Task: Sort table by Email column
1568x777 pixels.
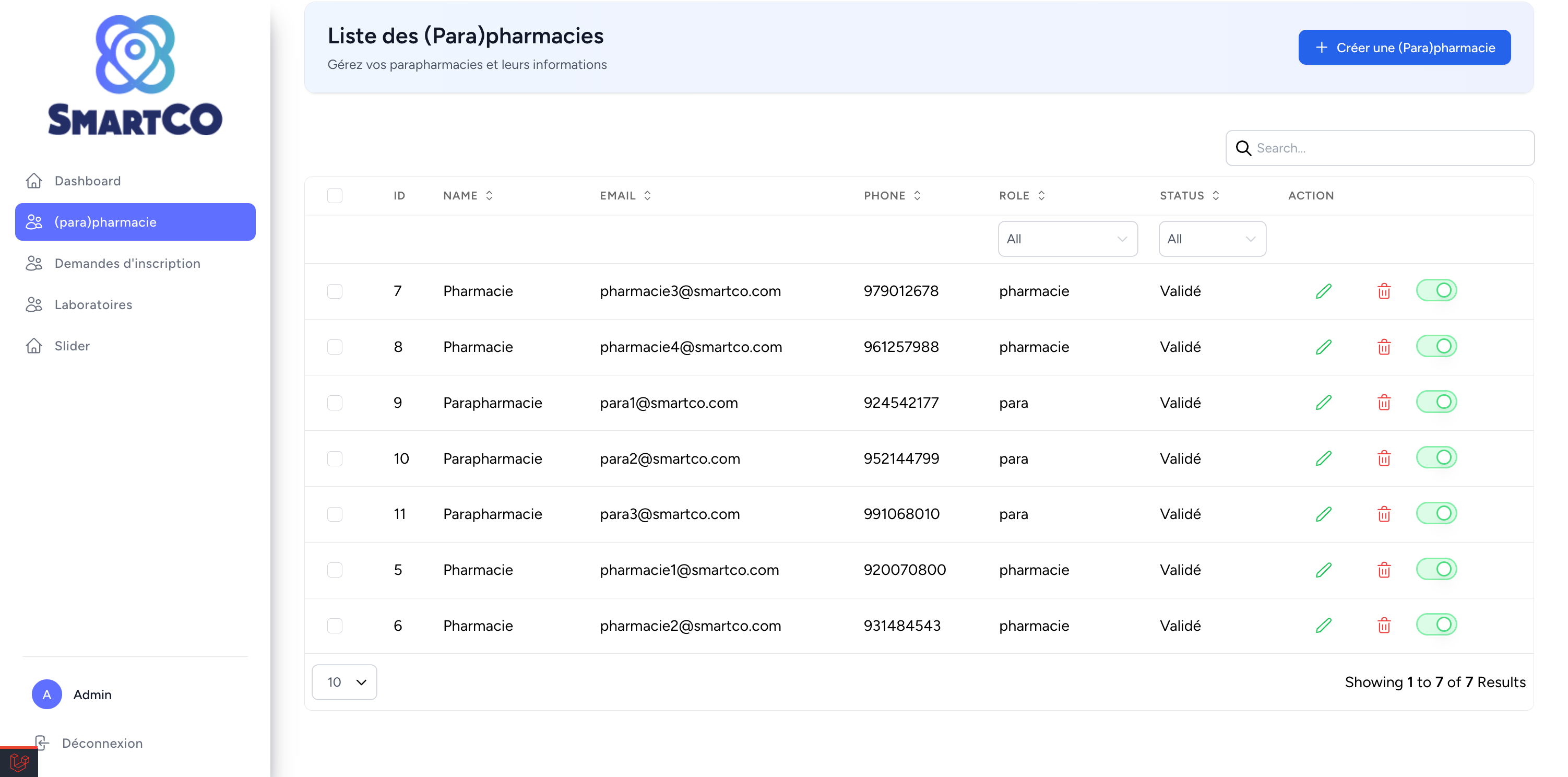Action: (625, 195)
